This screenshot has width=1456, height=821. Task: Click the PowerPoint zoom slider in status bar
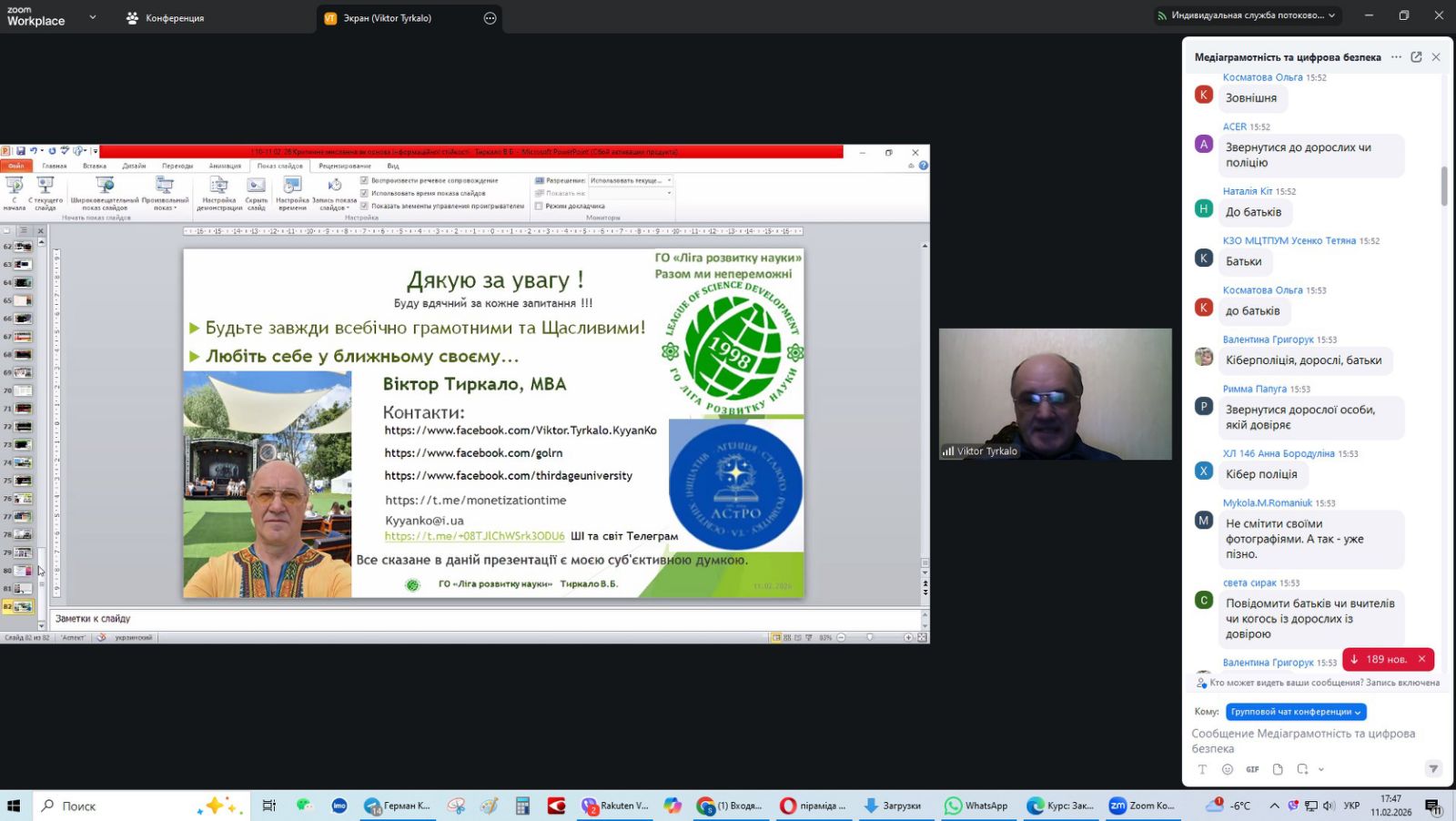[870, 637]
